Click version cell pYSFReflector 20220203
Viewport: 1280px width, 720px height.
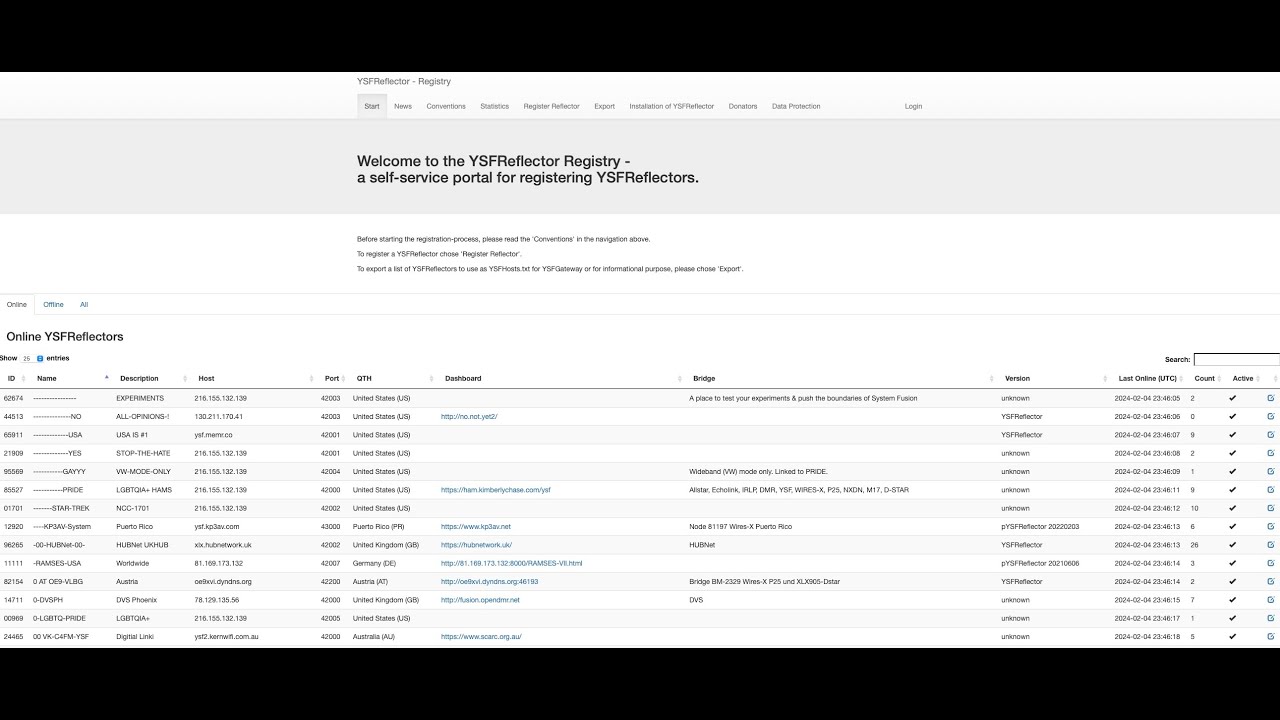[x=1040, y=526]
